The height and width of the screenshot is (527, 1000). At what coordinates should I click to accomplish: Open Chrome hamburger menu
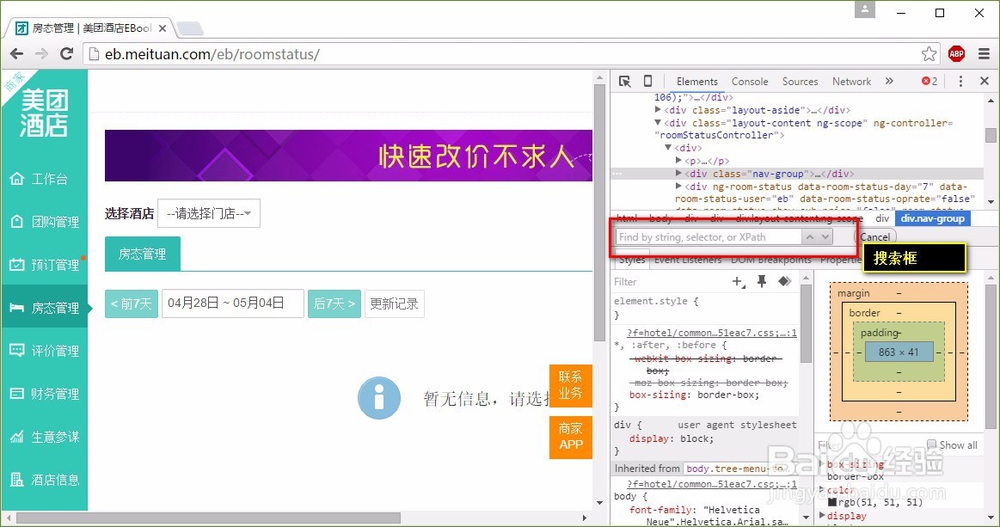[984, 54]
